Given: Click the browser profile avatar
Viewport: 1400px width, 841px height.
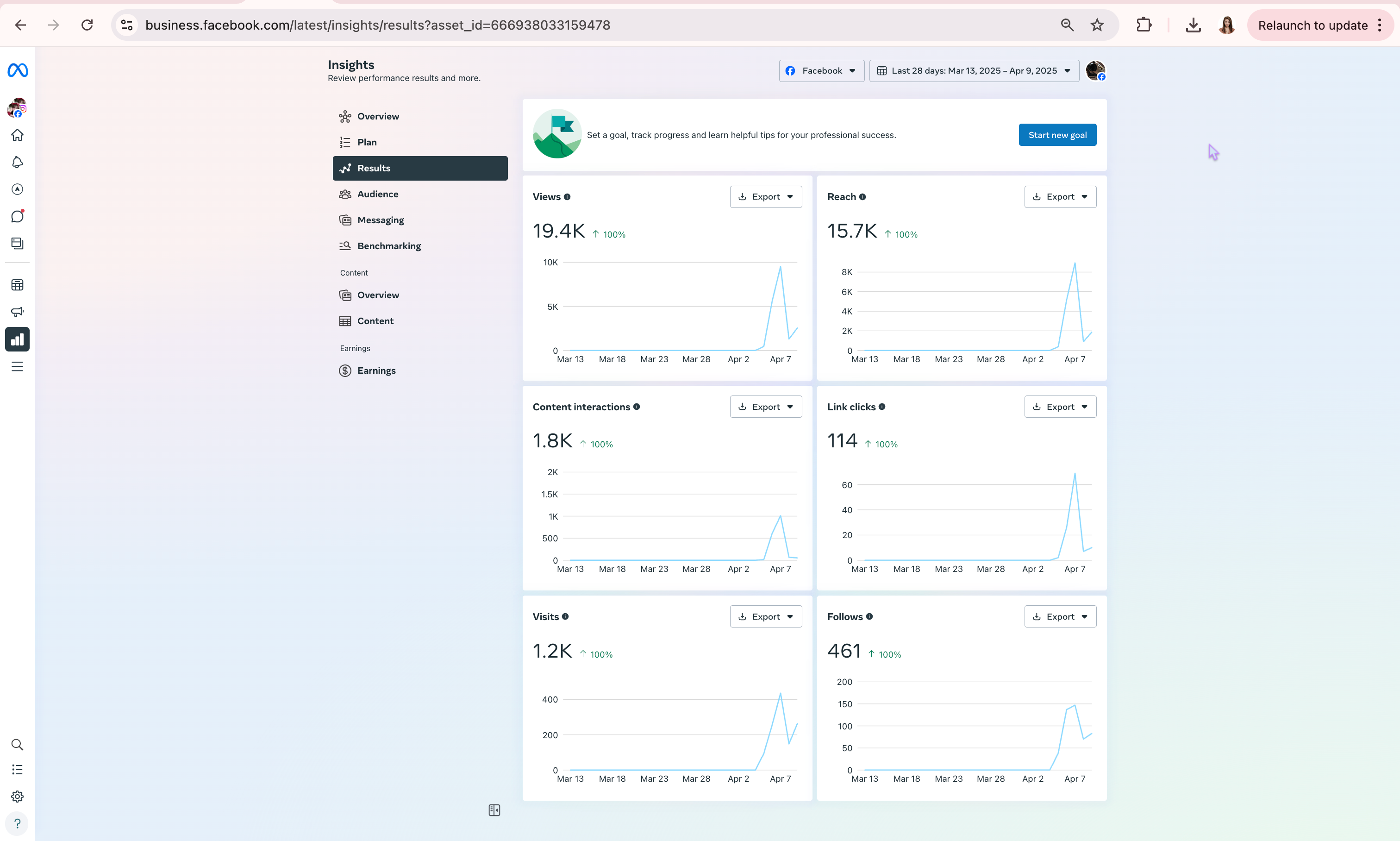Looking at the screenshot, I should pyautogui.click(x=1227, y=25).
